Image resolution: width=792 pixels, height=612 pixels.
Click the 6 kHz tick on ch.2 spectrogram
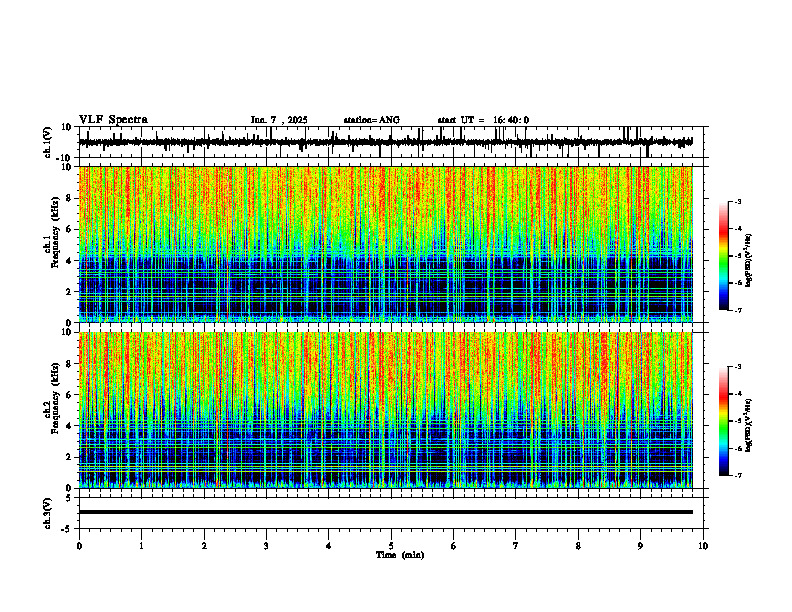tap(70, 395)
